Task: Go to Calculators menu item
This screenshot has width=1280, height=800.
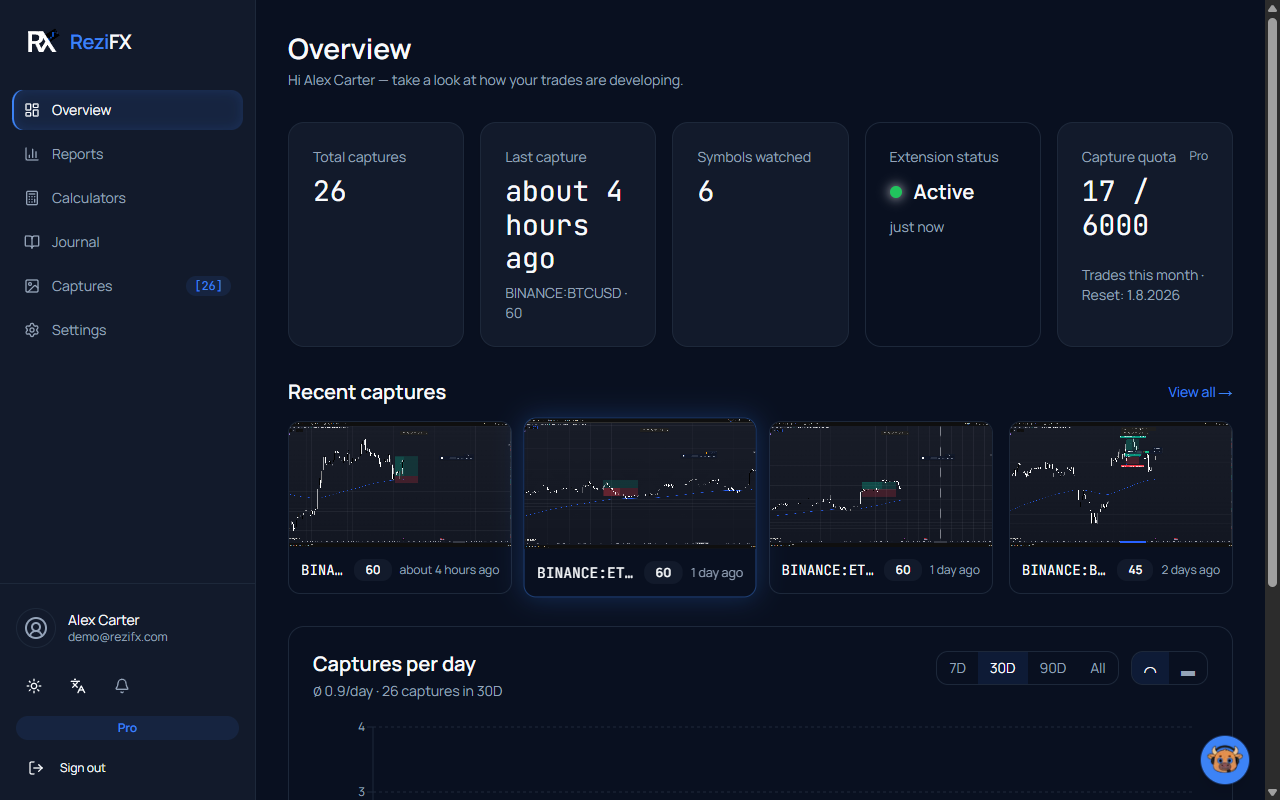Action: (127, 198)
